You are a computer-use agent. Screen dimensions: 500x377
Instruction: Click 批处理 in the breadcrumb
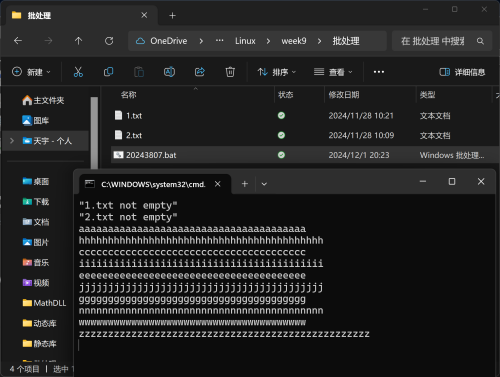click(x=346, y=41)
